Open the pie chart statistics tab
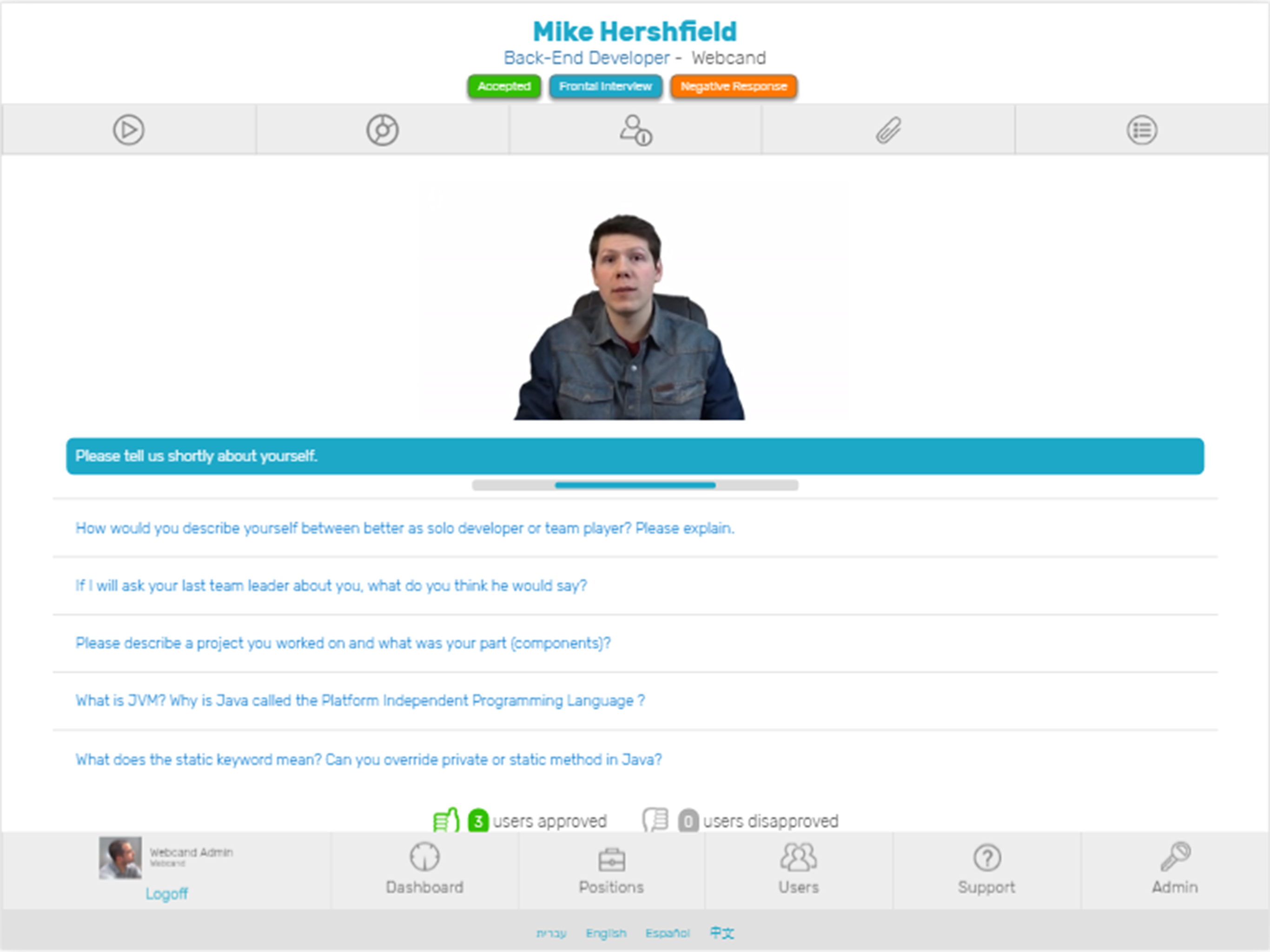The image size is (1270, 952). pyautogui.click(x=383, y=130)
